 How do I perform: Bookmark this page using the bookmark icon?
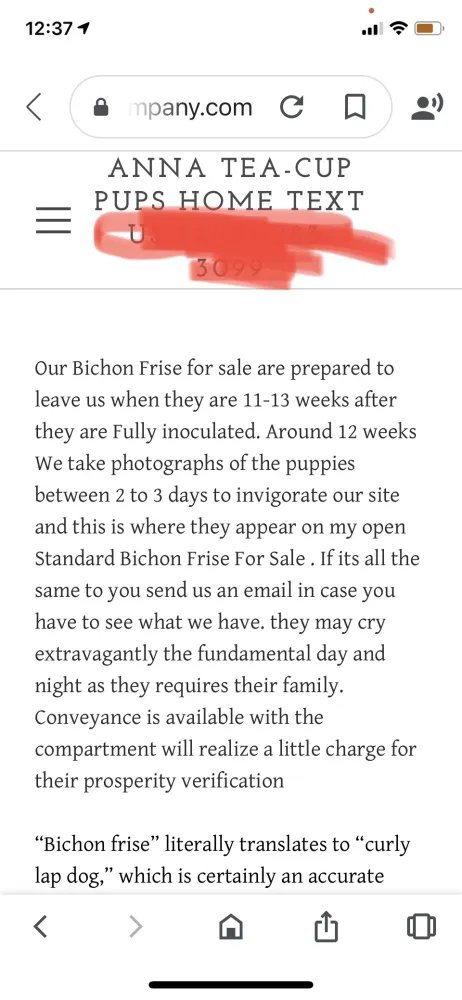coord(355,107)
